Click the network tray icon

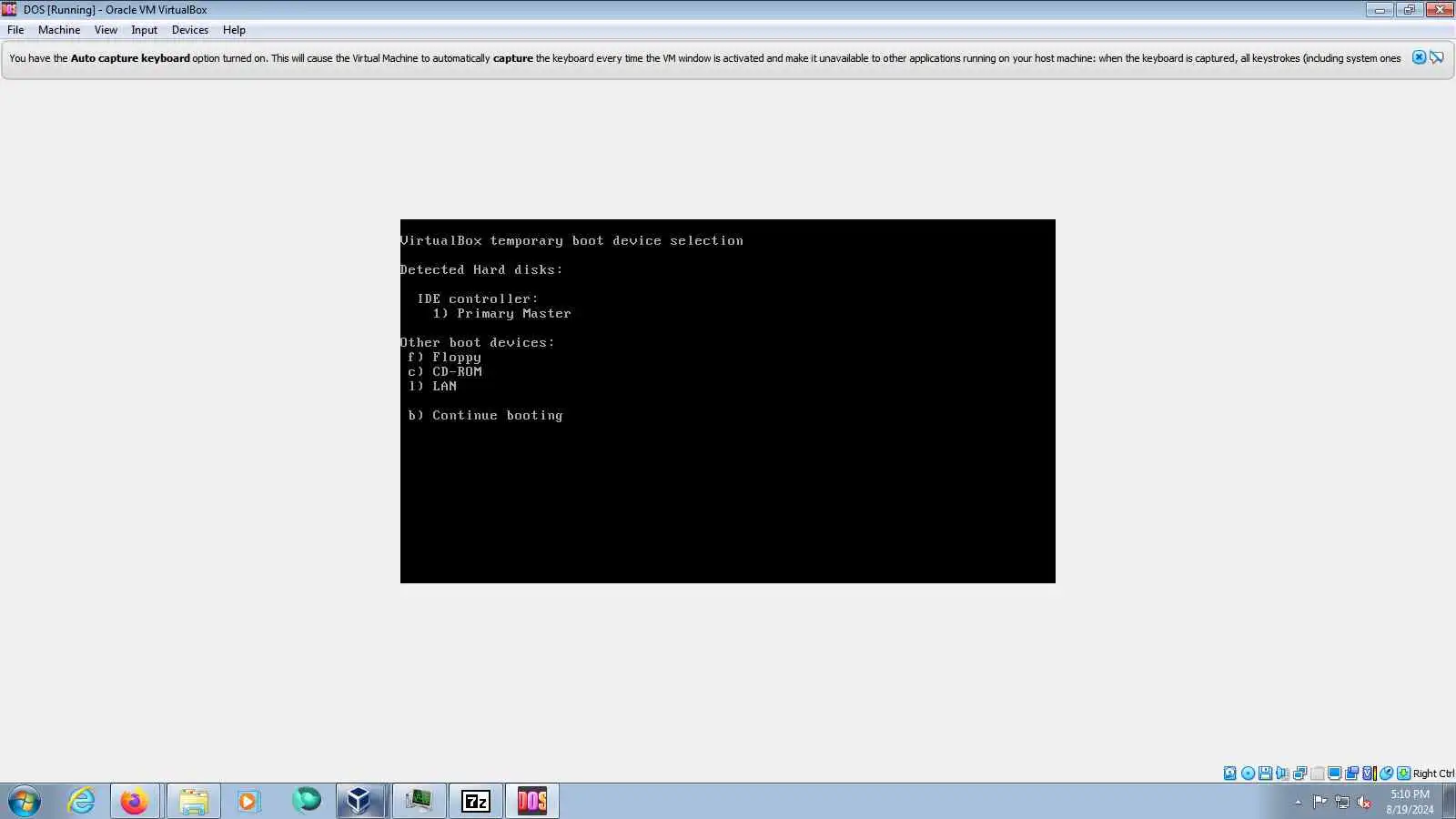(x=1342, y=802)
